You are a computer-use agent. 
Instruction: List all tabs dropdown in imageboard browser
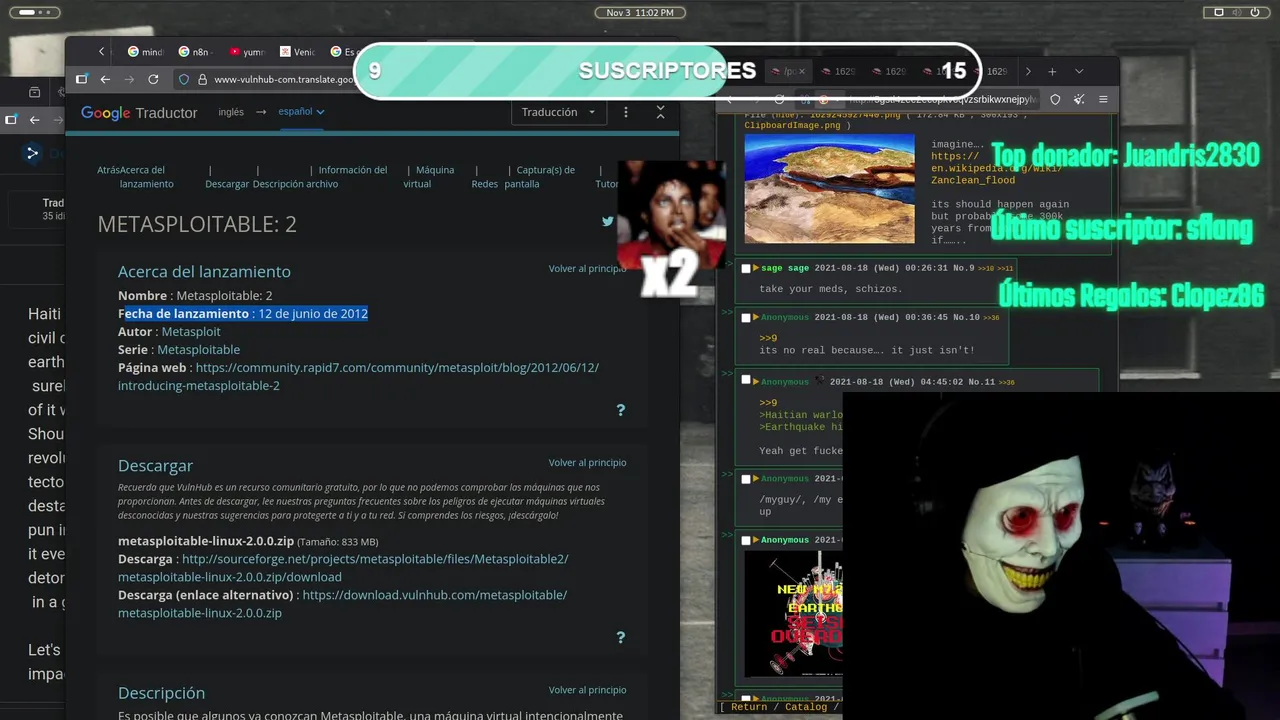1079,72
